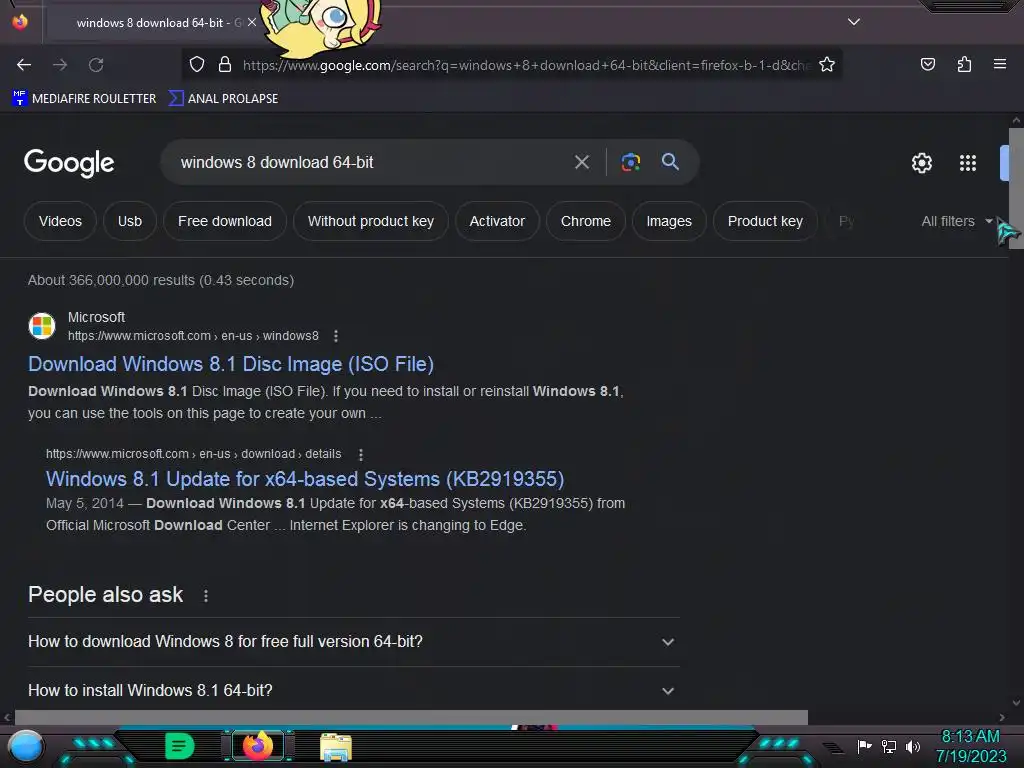Open the second bookmark in the bookmarks bar
The height and width of the screenshot is (768, 1024).
224,99
